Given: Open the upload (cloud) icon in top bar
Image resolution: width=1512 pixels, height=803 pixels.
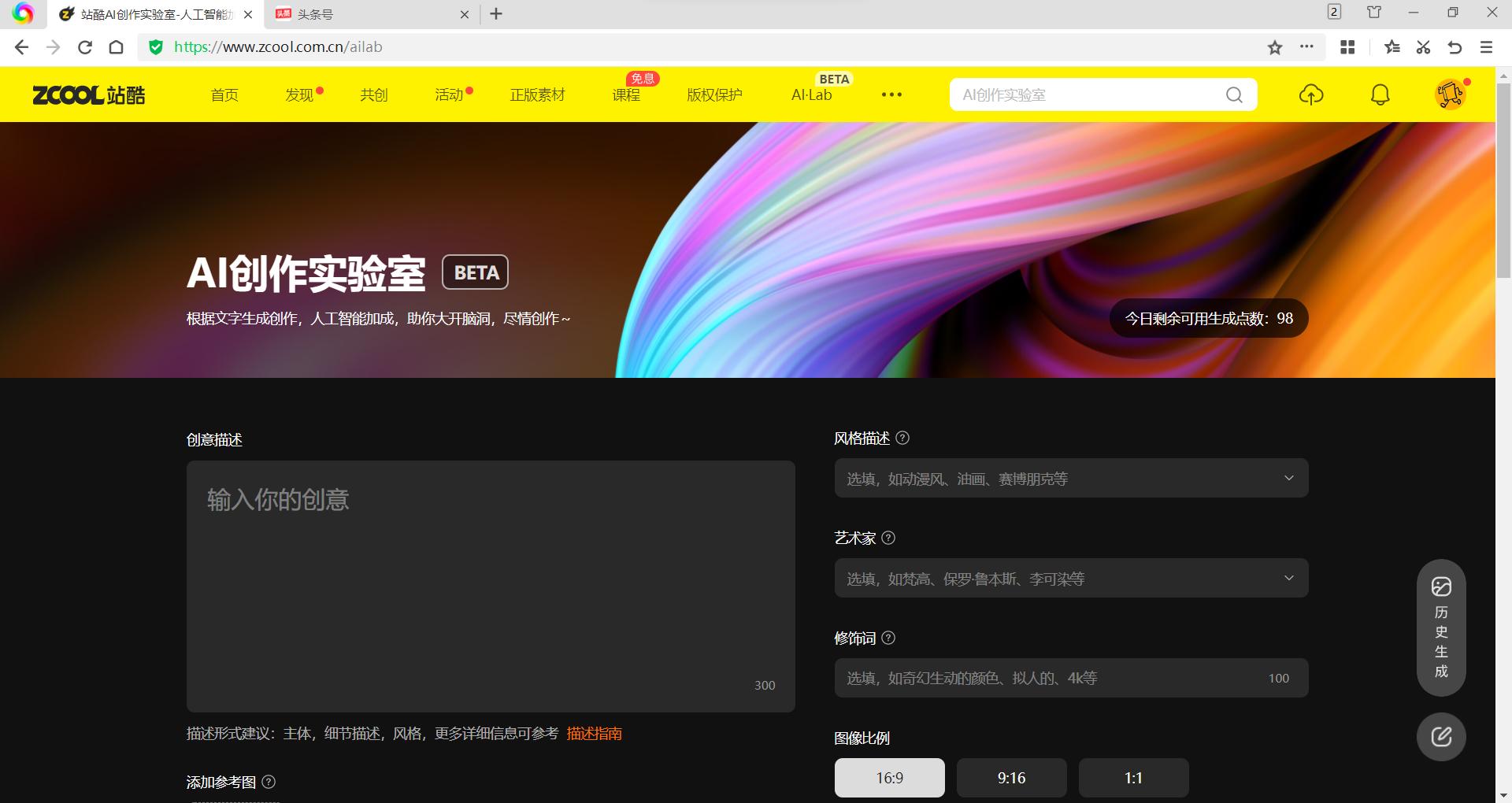Looking at the screenshot, I should 1310,94.
